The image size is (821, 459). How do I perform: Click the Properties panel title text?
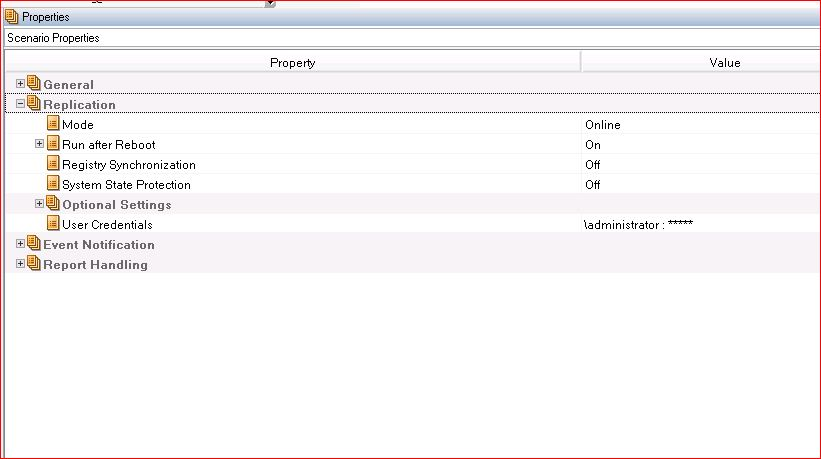[46, 17]
